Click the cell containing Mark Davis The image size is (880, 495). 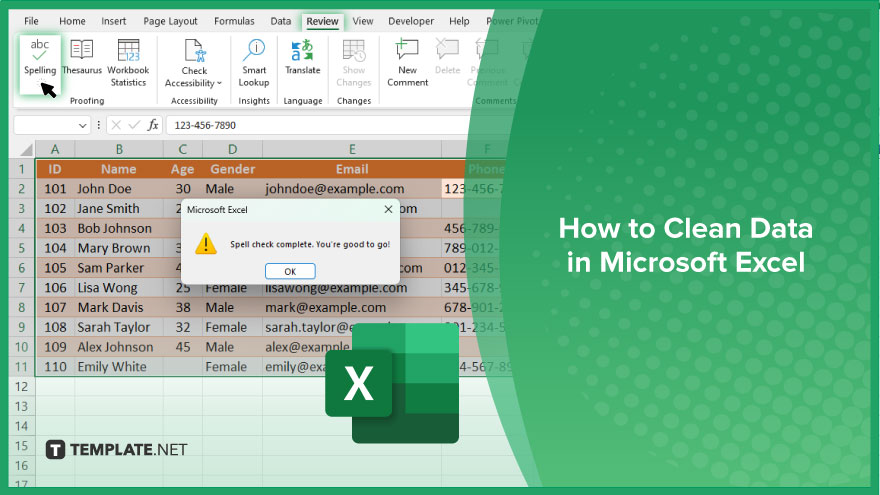tap(119, 308)
